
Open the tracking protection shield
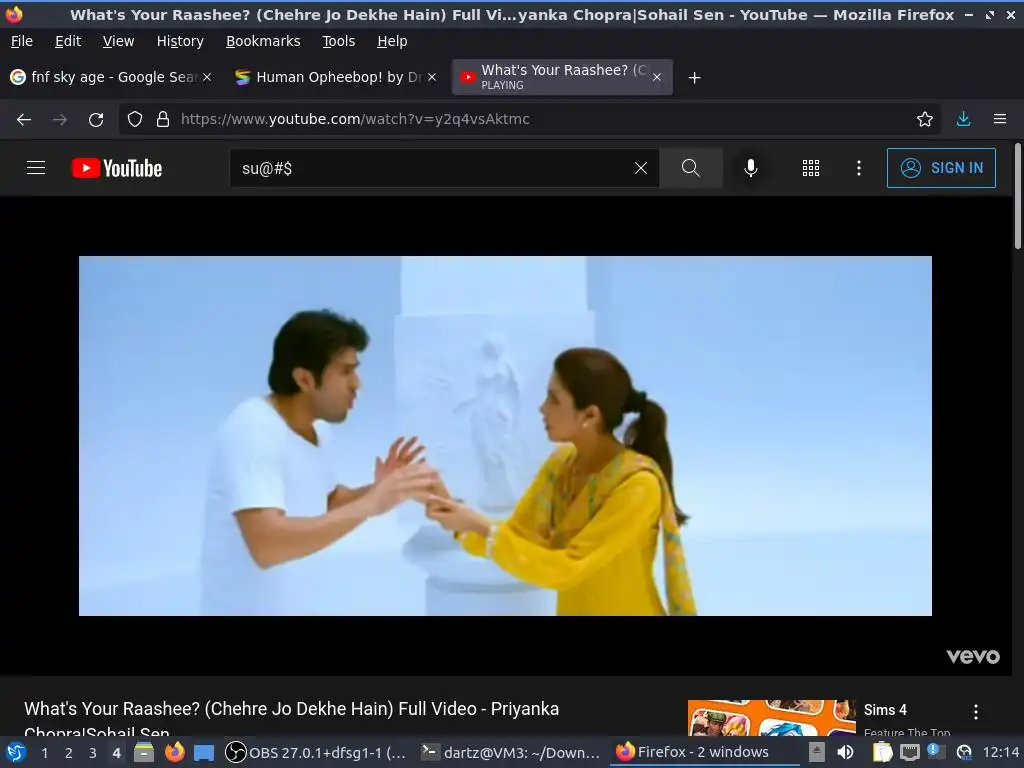click(135, 119)
